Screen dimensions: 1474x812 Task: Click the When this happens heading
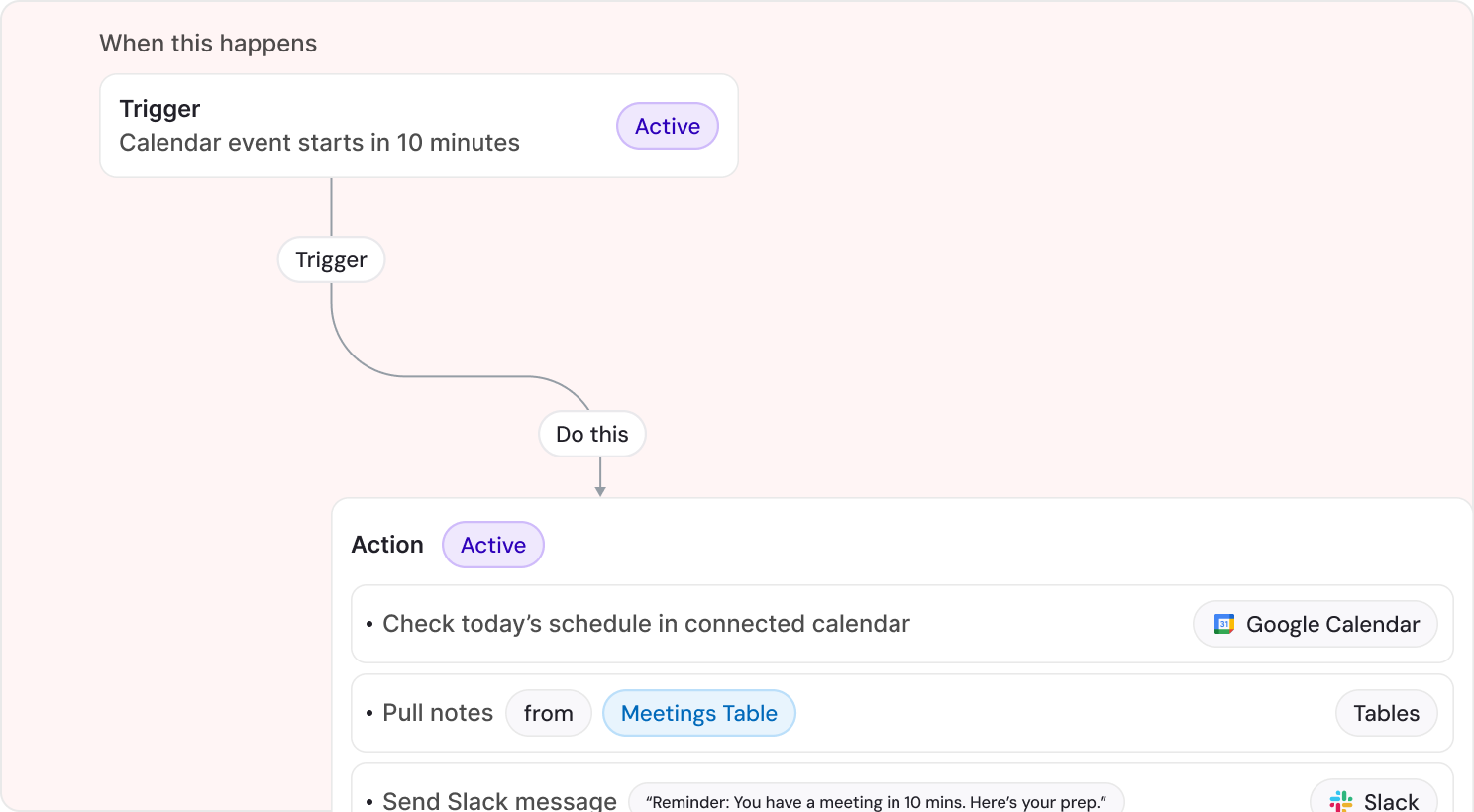[x=208, y=44]
